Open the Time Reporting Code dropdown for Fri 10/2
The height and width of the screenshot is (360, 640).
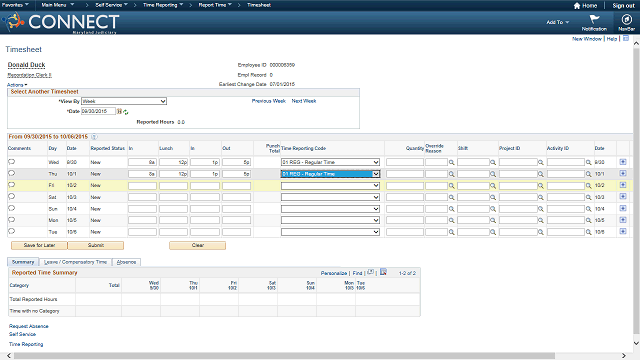point(330,185)
